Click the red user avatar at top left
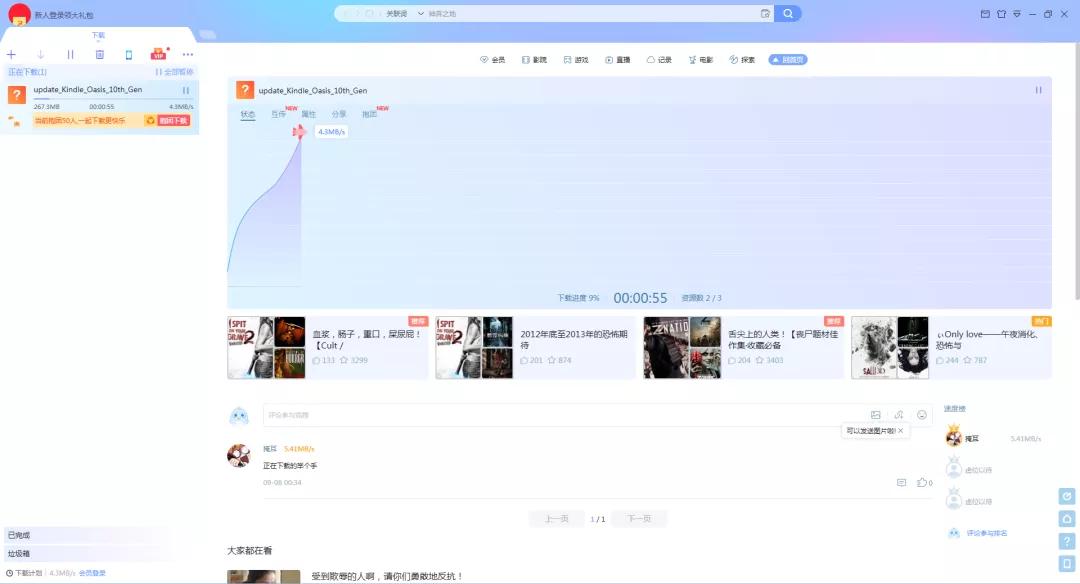Screen dimensions: 1080x584 pos(19,14)
